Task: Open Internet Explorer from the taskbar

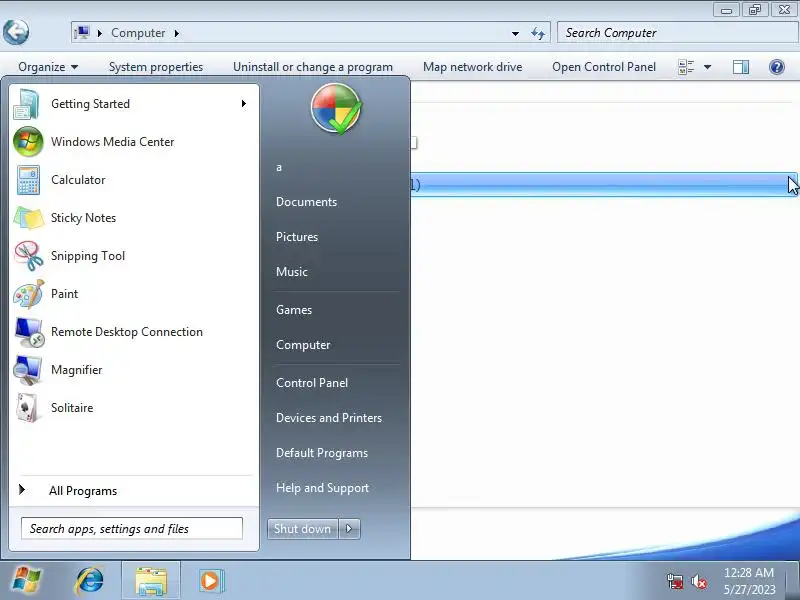Action: [89, 581]
